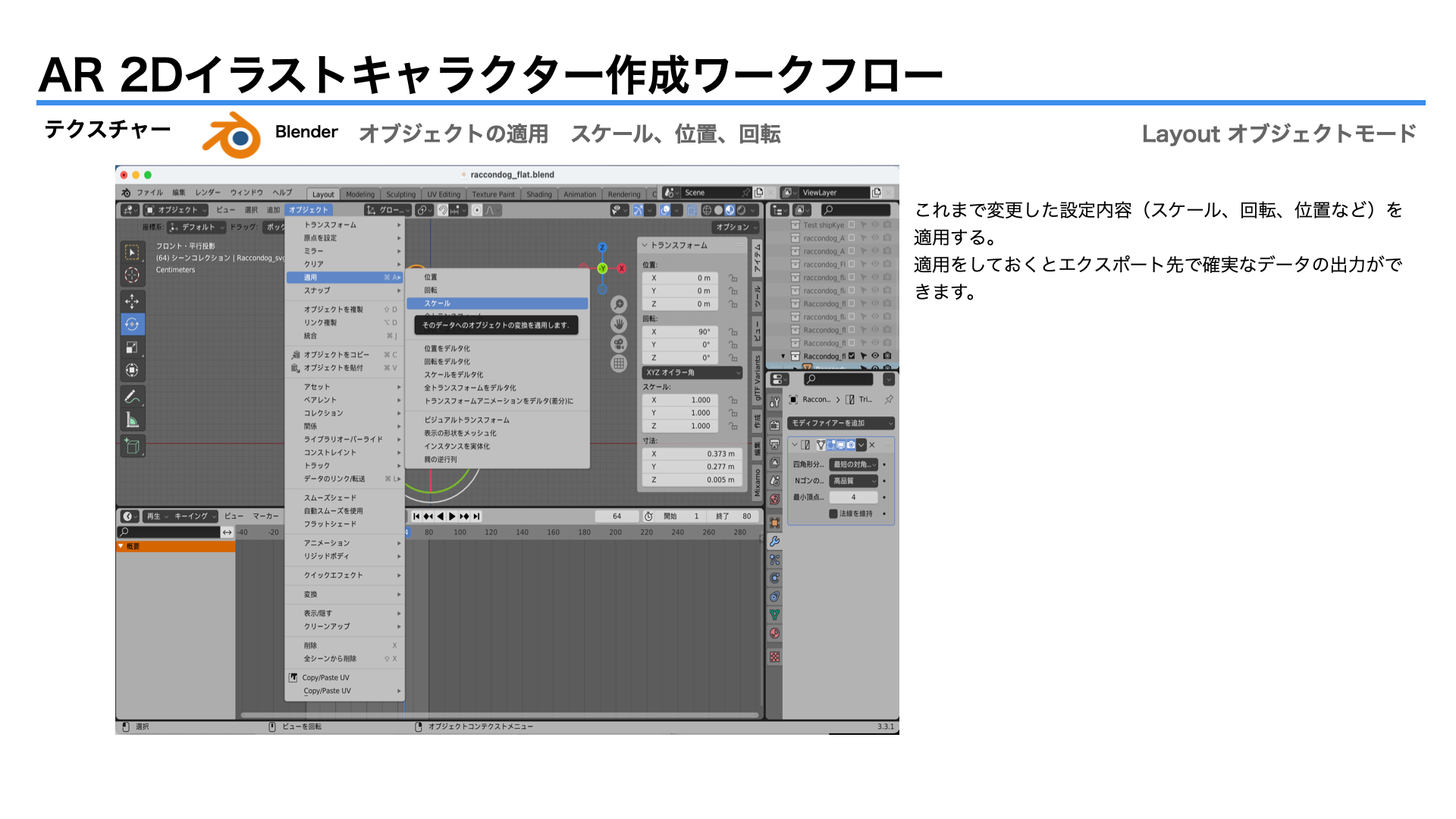The height and width of the screenshot is (819, 1456).
Task: Select the Transform tool
Action: point(132,370)
